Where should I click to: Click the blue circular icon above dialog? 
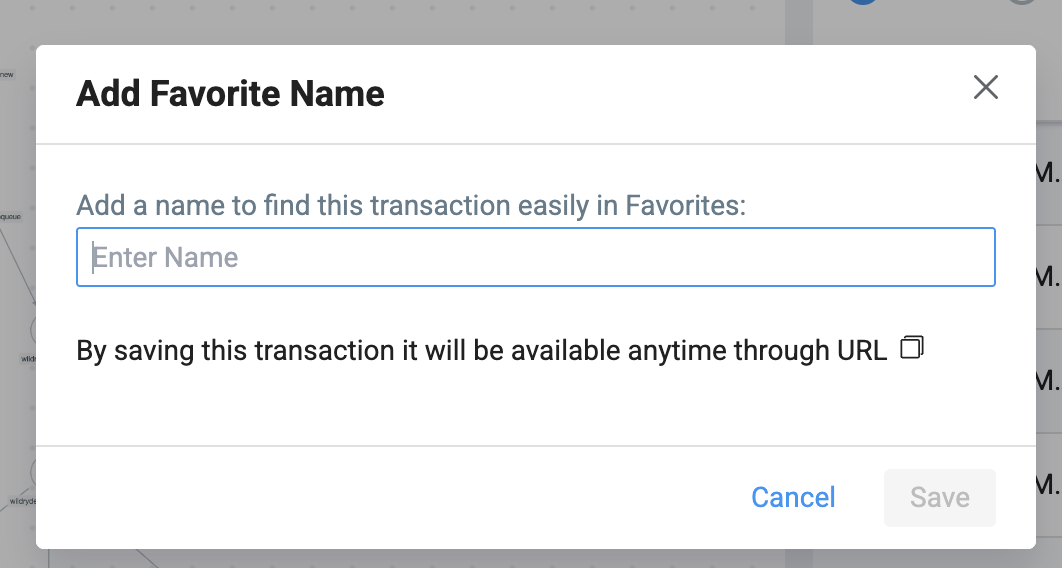pyautogui.click(x=863, y=2)
